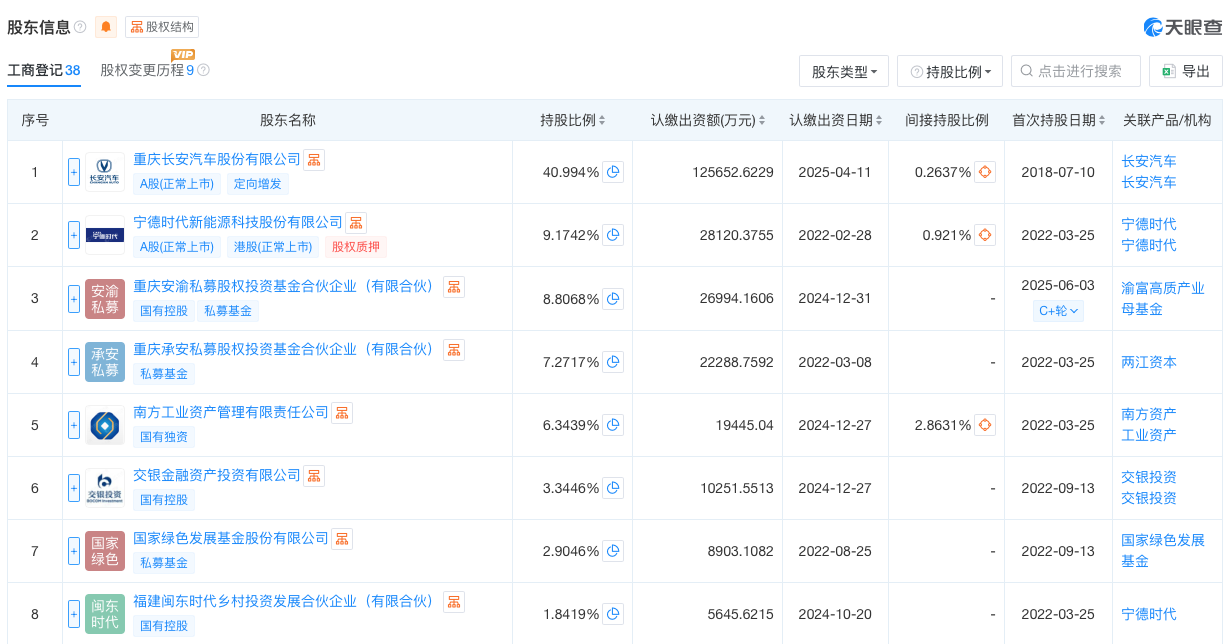The width and height of the screenshot is (1227, 644).
Task: Click the 125652.6229 capital amount cell
Action: tap(733, 172)
